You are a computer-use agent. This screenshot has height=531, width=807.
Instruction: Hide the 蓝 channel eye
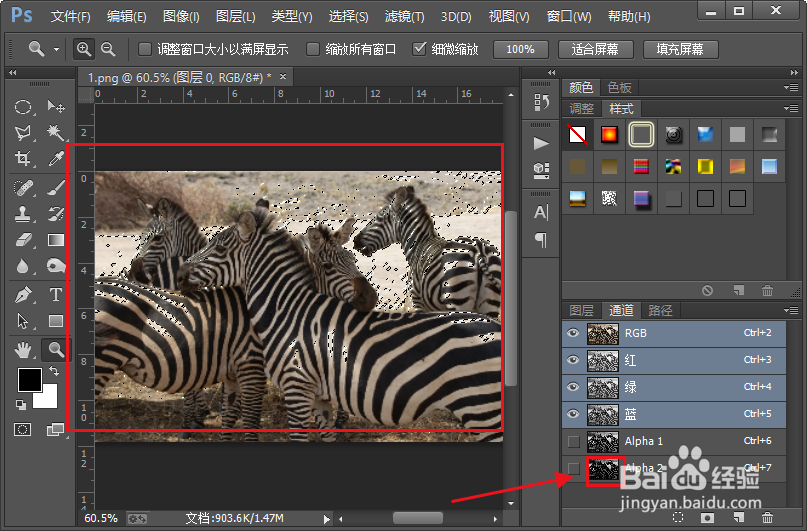click(573, 414)
